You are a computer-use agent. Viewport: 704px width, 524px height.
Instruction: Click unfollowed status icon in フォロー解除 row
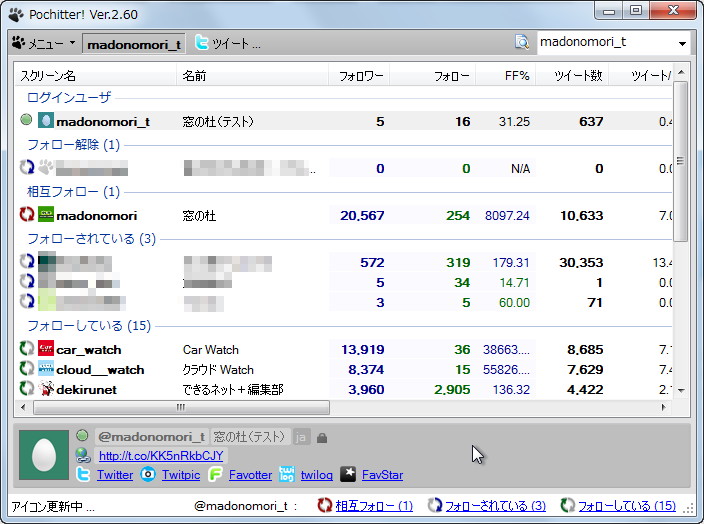pyautogui.click(x=27, y=167)
